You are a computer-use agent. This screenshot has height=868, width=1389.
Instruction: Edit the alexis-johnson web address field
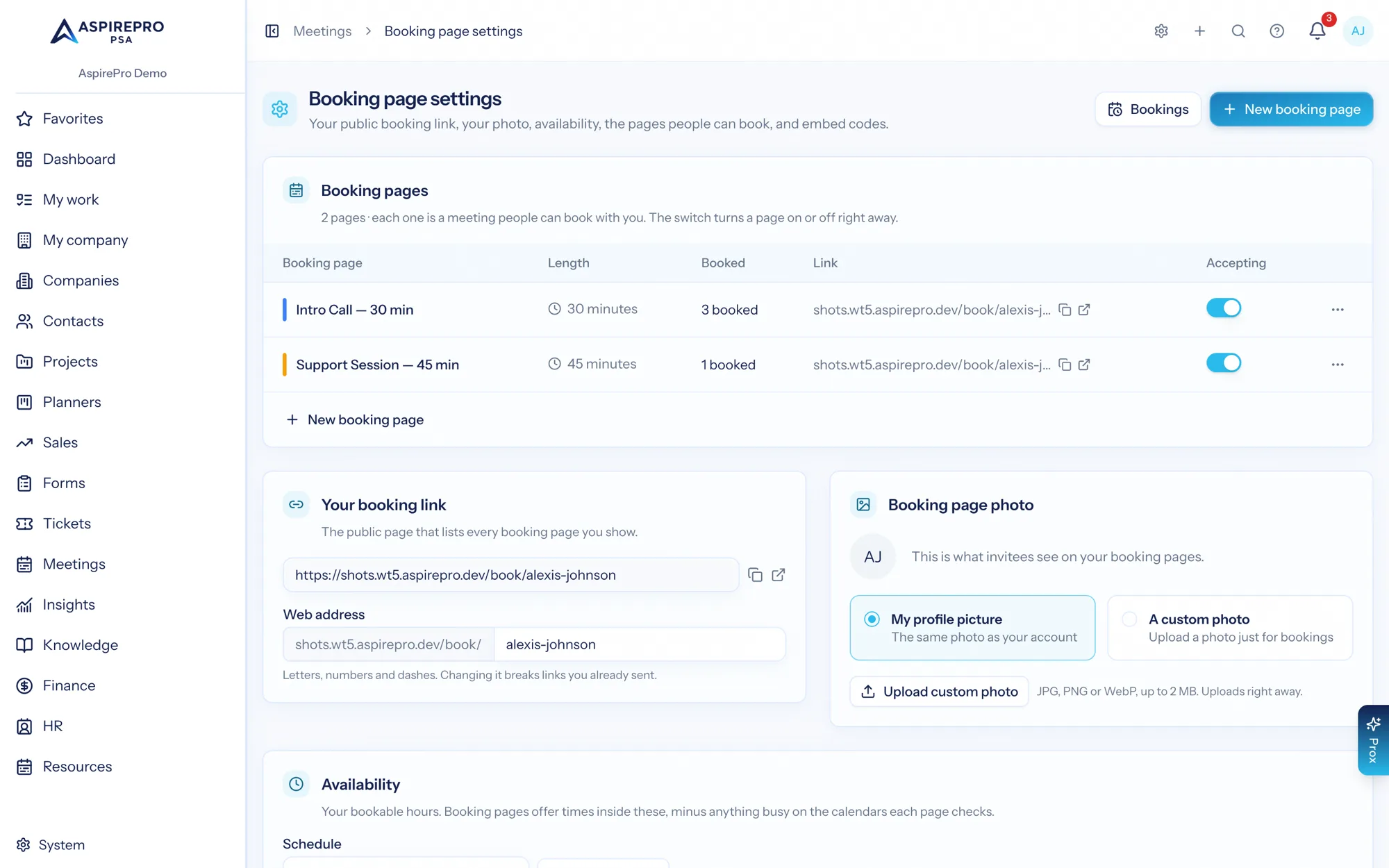click(640, 644)
